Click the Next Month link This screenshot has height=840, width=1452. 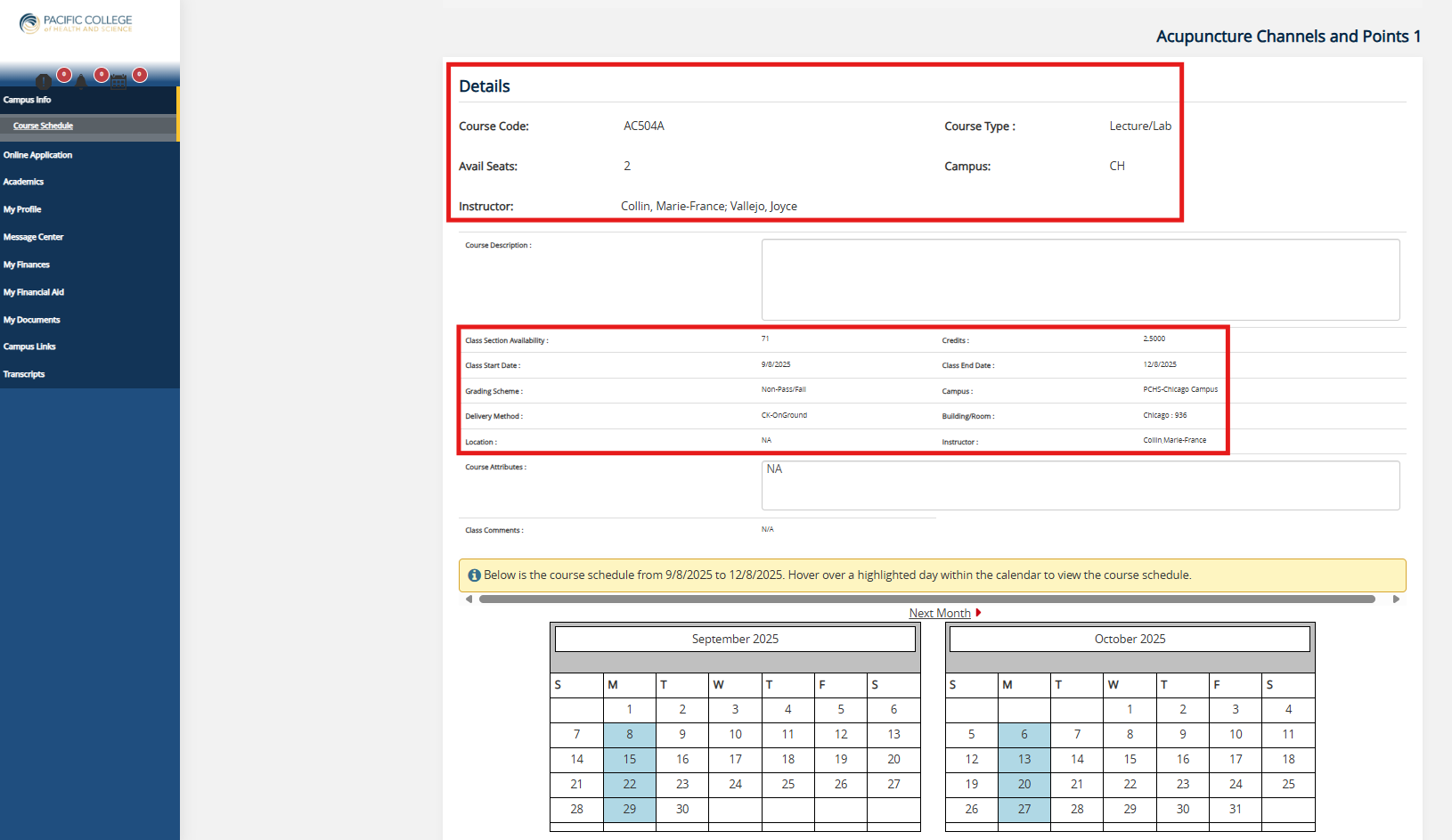(939, 613)
